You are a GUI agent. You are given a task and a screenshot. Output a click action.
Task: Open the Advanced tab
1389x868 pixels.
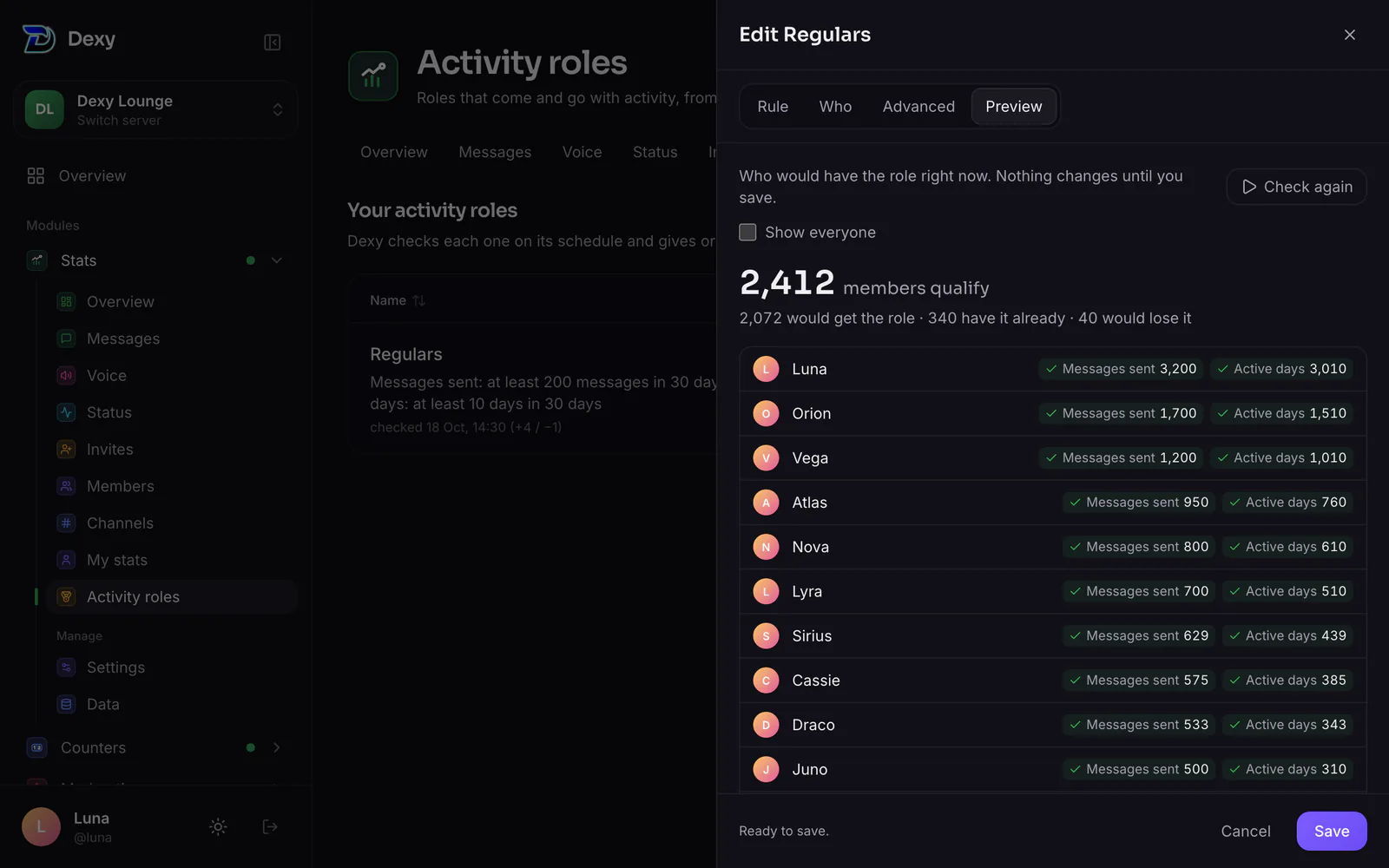tap(918, 107)
